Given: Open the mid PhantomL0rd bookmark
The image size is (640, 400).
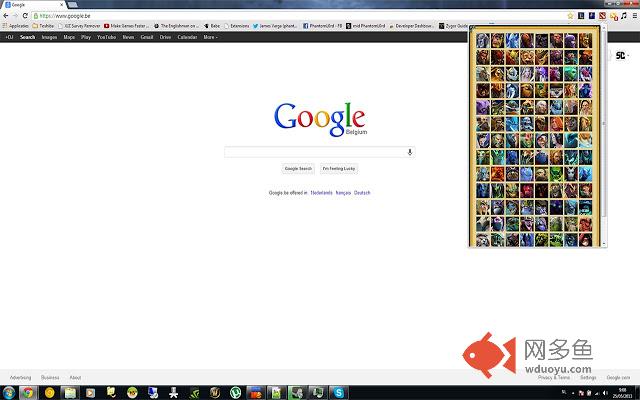Looking at the screenshot, I should tap(366, 26).
